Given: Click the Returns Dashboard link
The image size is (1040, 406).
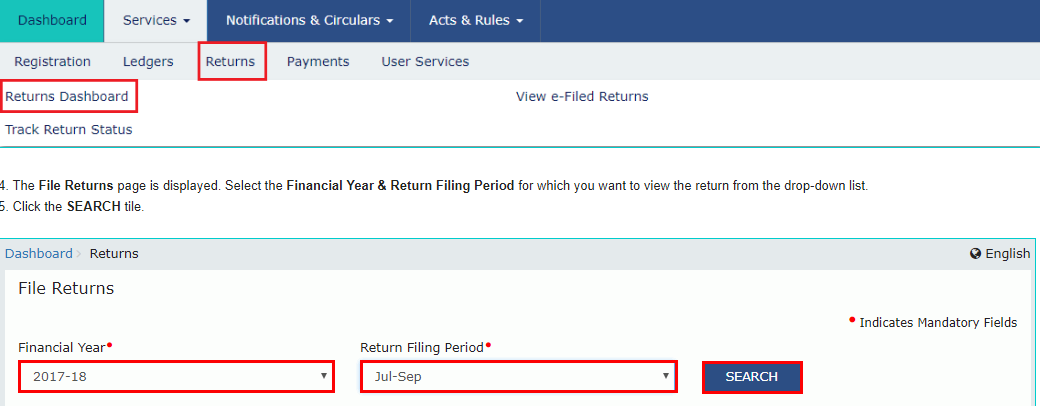Looking at the screenshot, I should 67,97.
